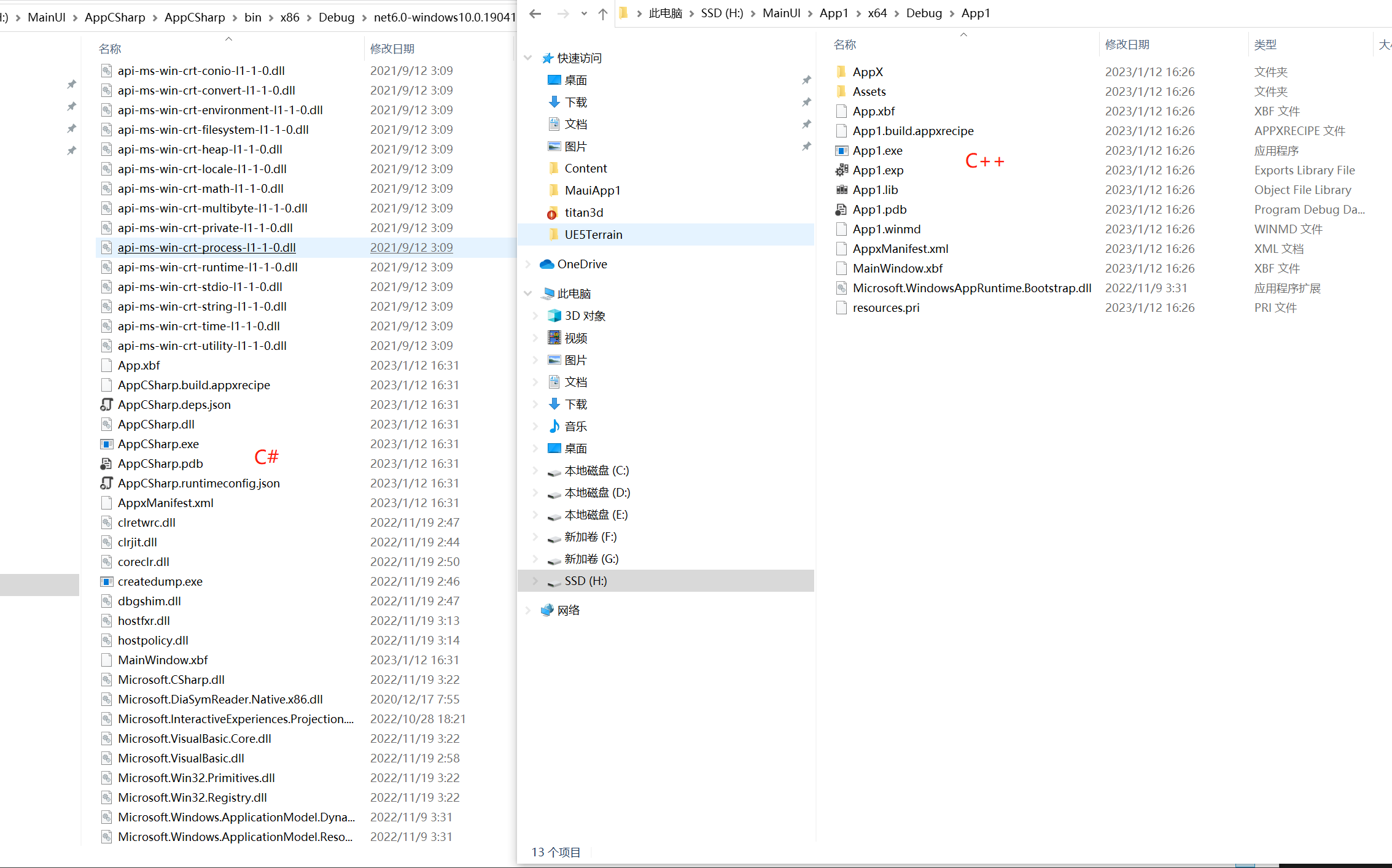Click App1.exp gear icon
The height and width of the screenshot is (868, 1392).
coord(842,170)
